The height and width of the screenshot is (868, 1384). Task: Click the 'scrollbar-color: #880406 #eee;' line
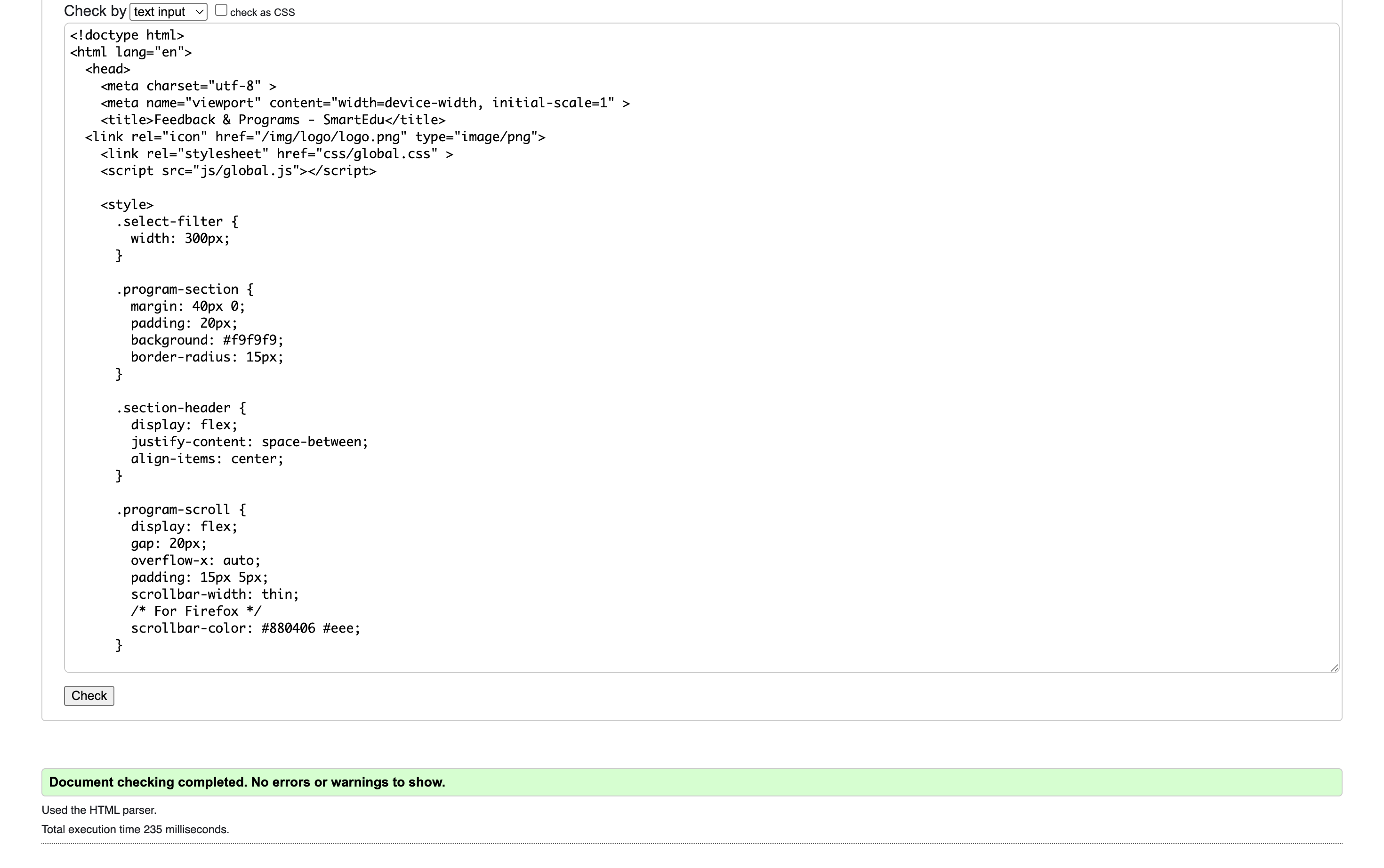(245, 628)
